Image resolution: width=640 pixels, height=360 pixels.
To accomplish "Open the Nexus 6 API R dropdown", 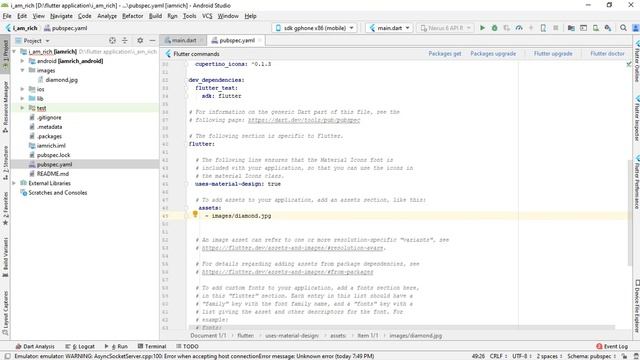I will 446,28.
